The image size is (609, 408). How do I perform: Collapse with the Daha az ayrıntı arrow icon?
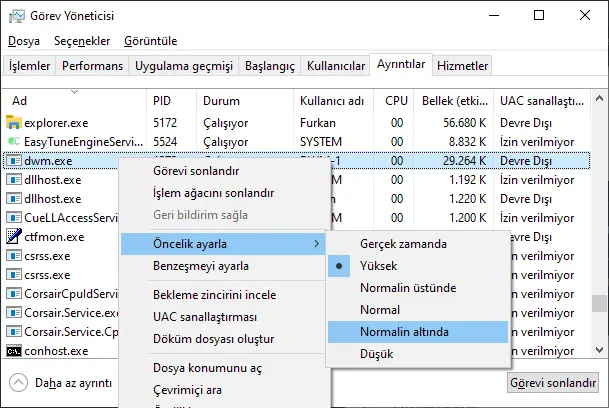pos(18,382)
